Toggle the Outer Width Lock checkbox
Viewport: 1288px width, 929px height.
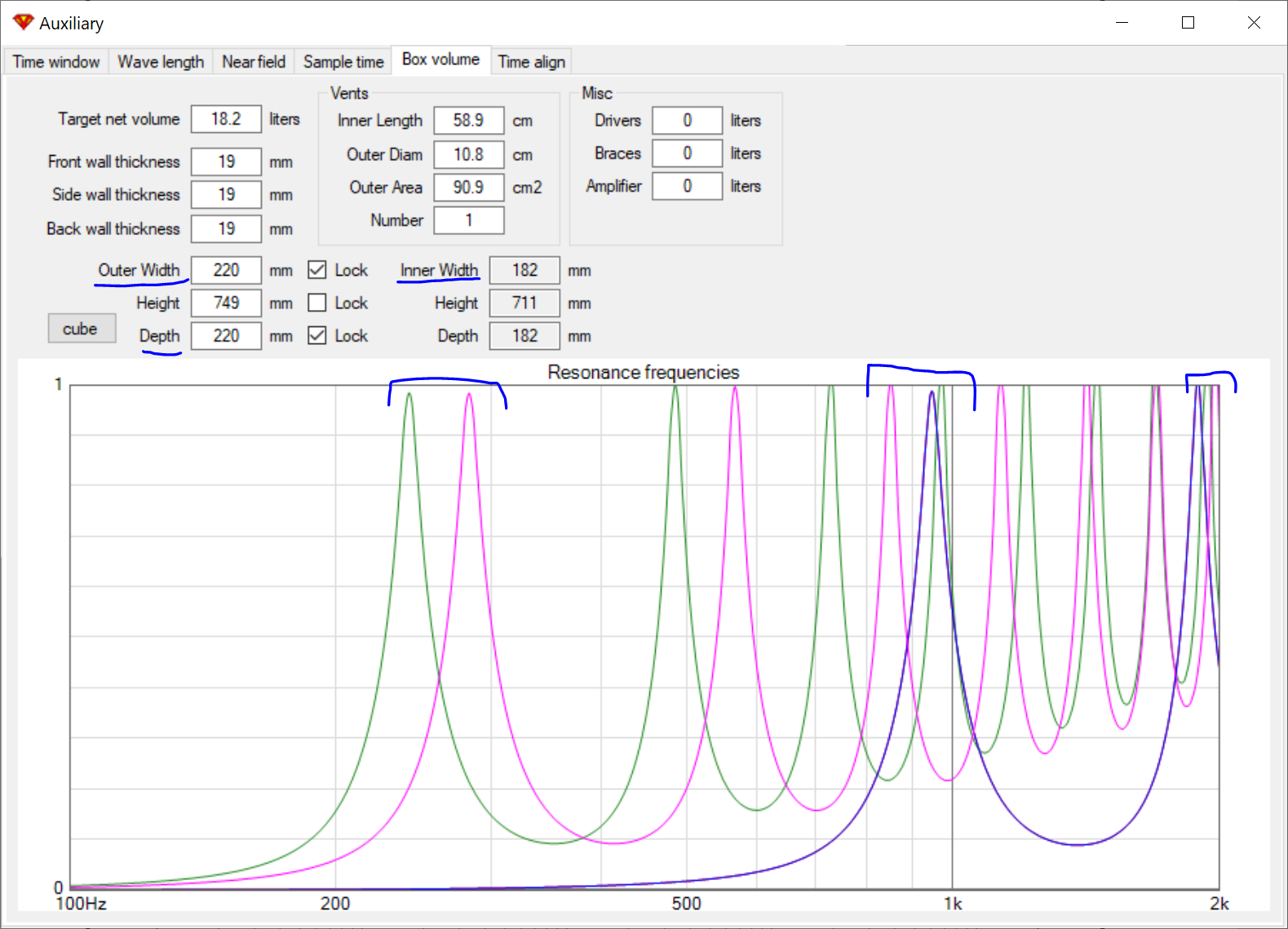pyautogui.click(x=317, y=270)
